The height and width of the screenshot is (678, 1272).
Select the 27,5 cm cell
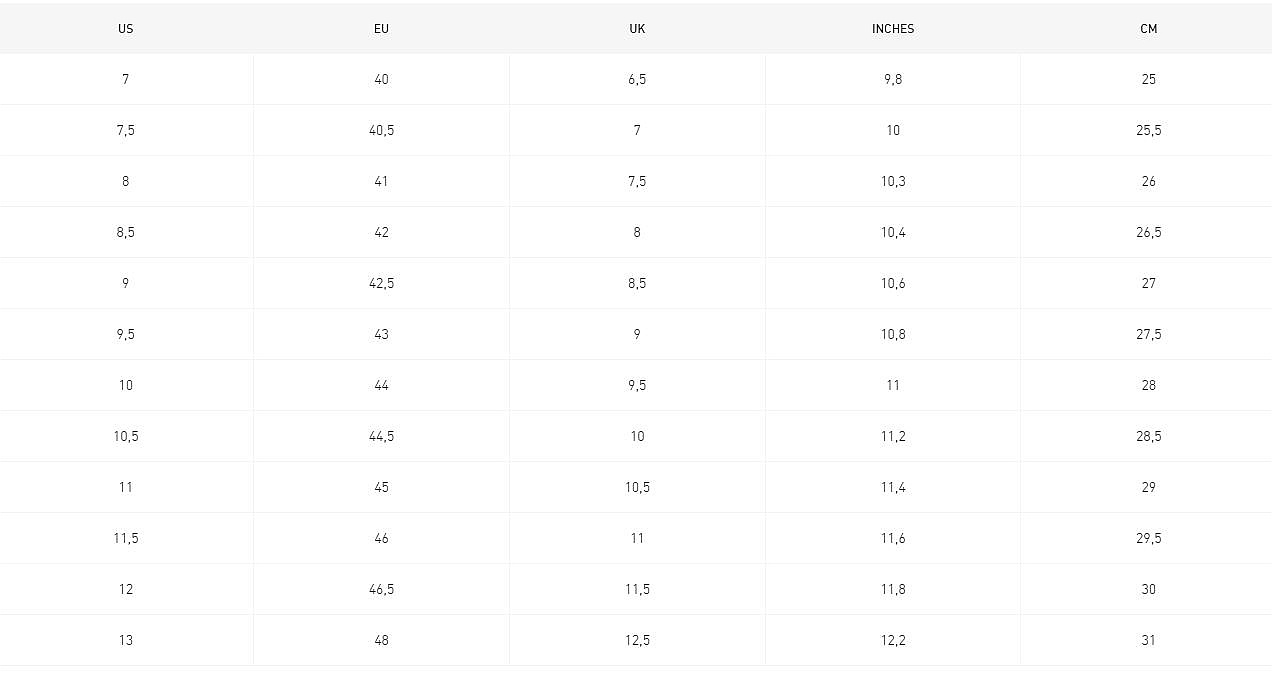[1148, 334]
